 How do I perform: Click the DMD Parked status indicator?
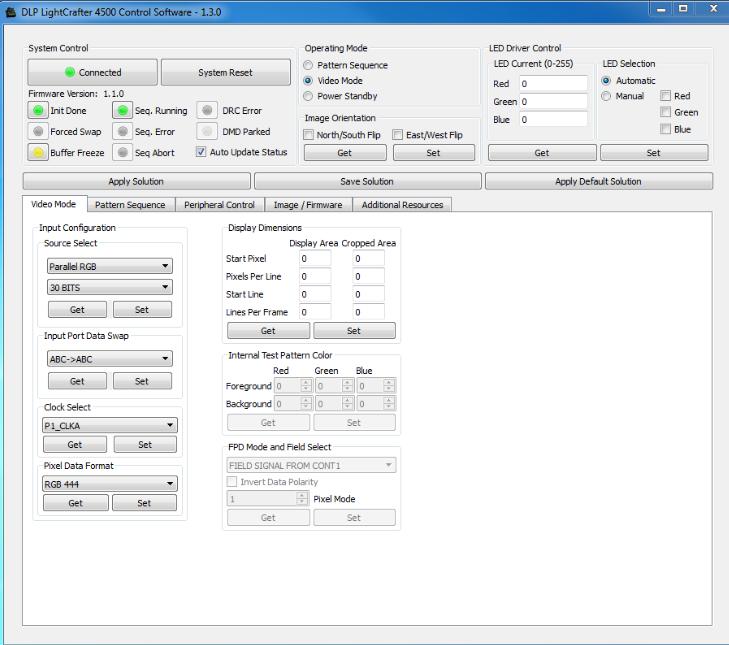tap(207, 132)
